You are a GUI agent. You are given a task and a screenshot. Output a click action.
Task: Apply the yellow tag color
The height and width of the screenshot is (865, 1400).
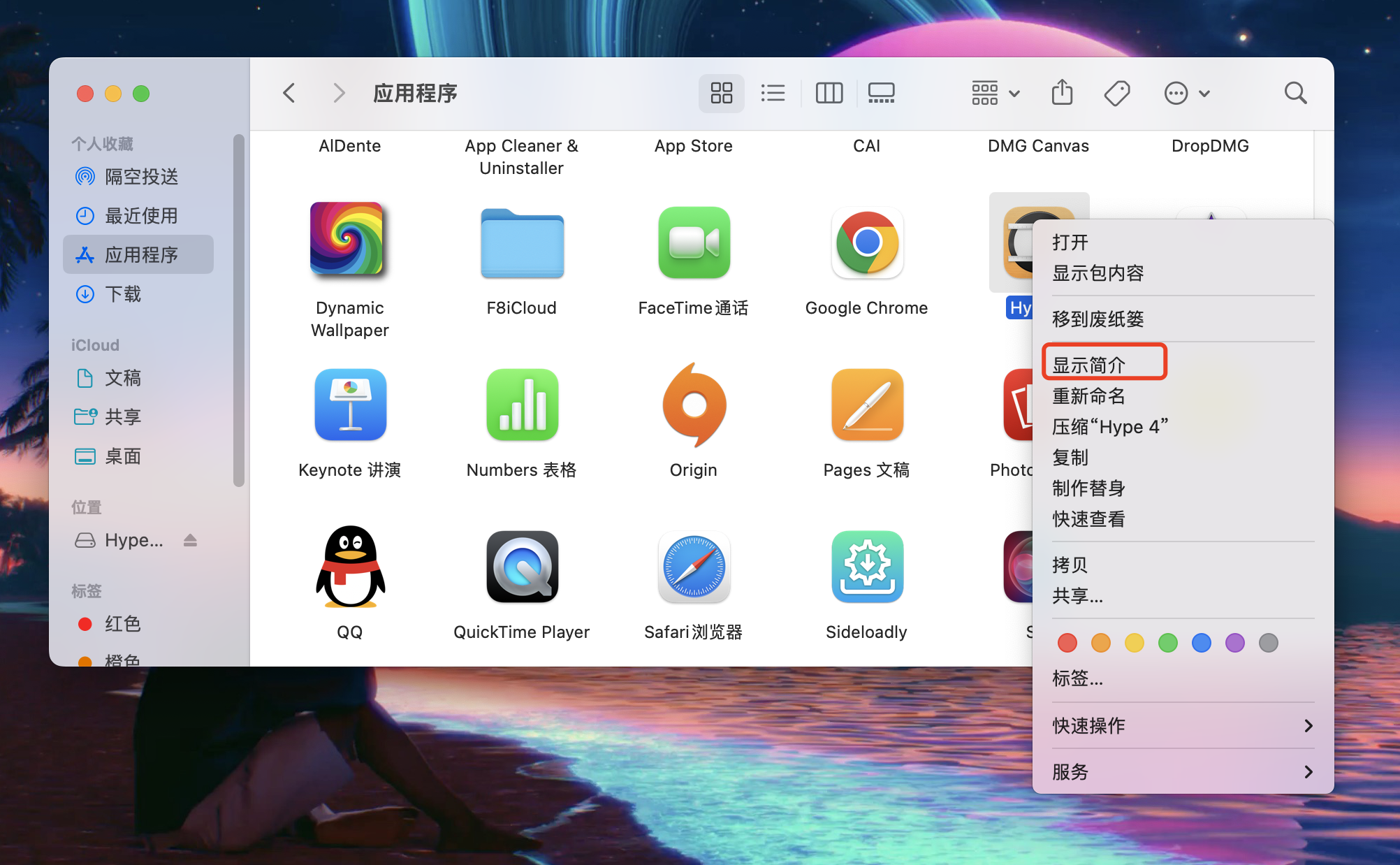[x=1134, y=643]
